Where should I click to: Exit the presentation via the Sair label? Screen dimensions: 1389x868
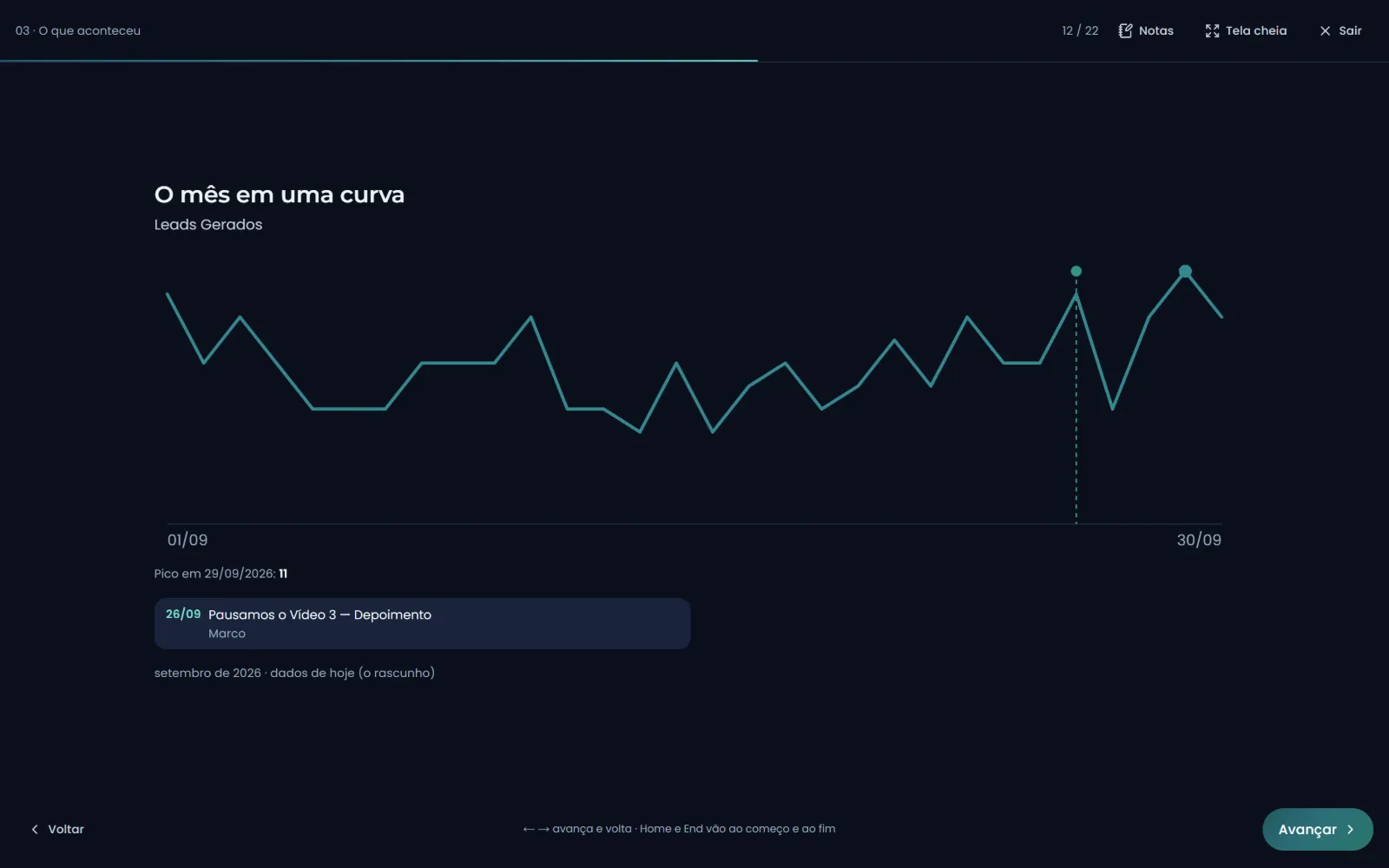coord(1350,30)
